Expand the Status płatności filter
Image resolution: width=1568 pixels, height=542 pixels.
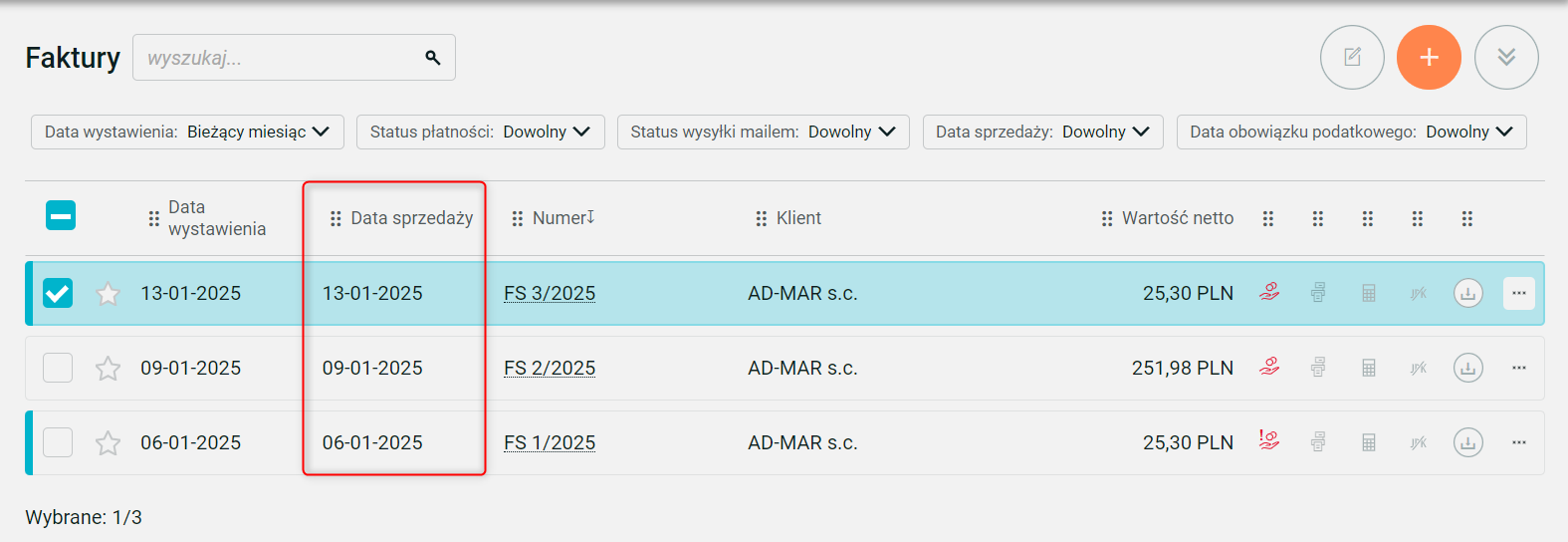click(x=480, y=132)
